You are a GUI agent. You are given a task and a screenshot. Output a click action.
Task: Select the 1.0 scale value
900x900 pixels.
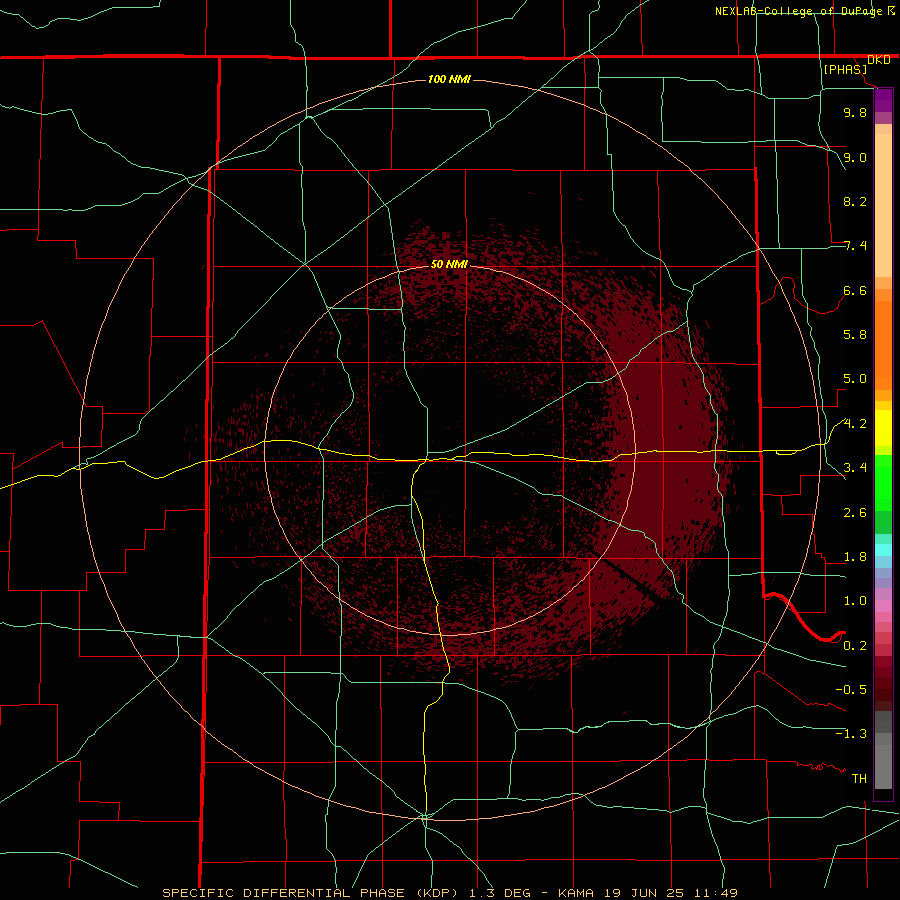(855, 600)
